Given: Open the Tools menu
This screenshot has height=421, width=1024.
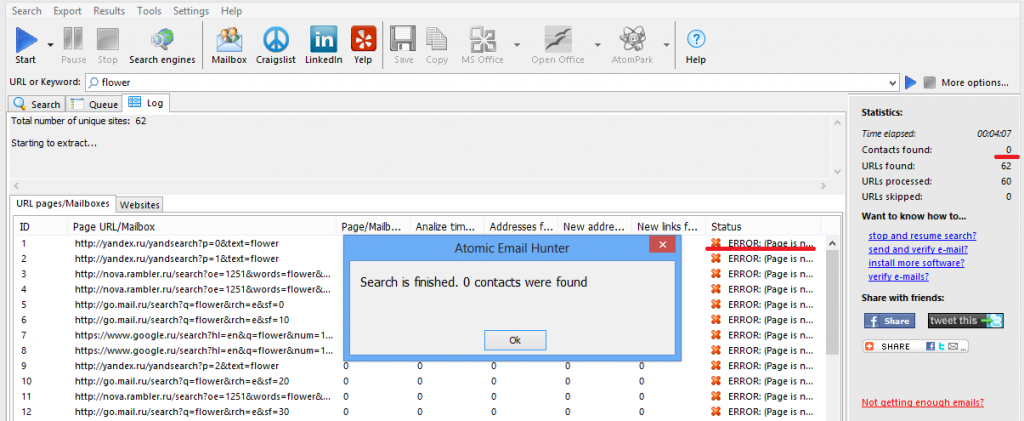Looking at the screenshot, I should tap(150, 11).
